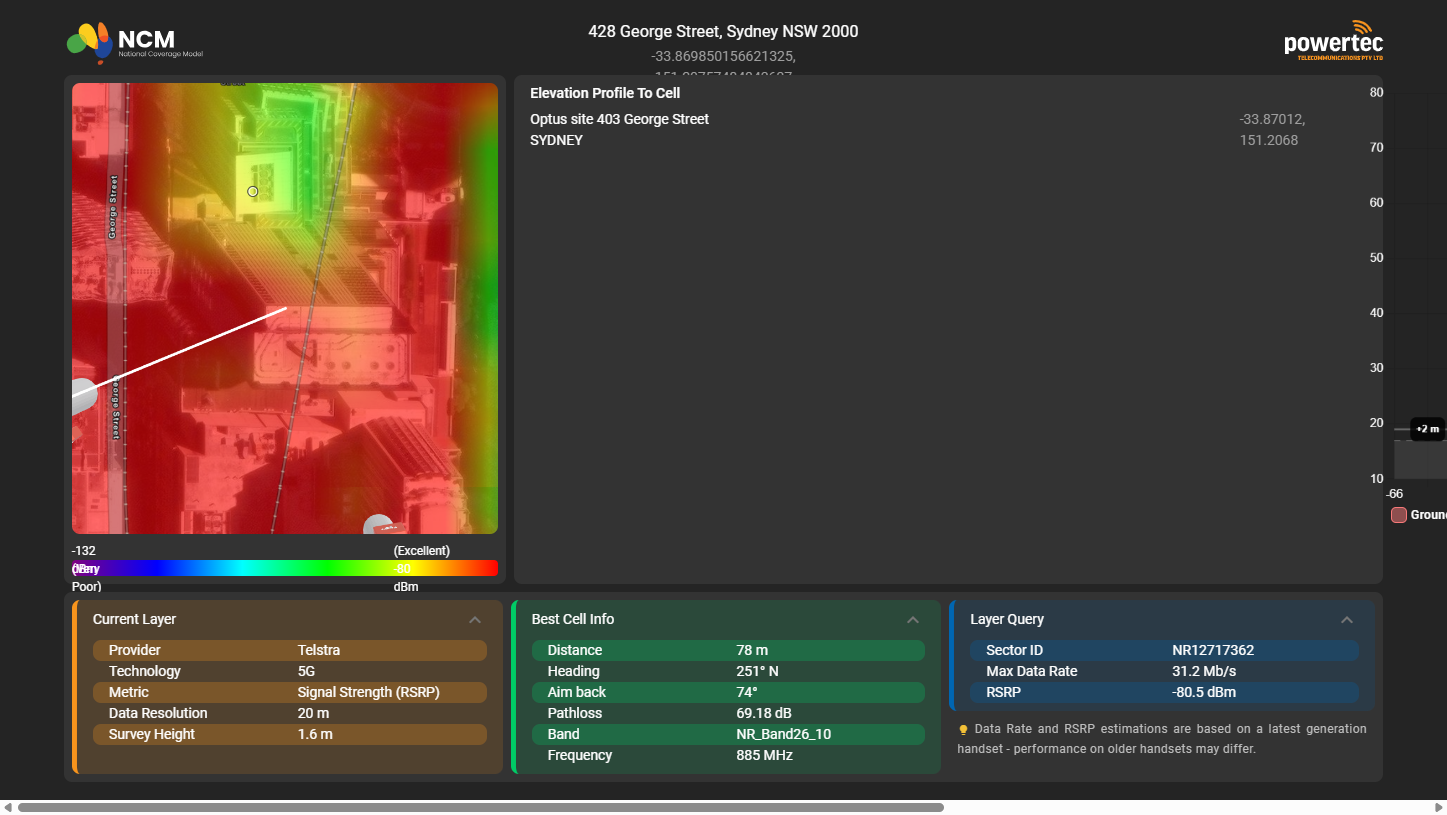Click the -132 legend minimum label
Image resolution: width=1447 pixels, height=815 pixels.
[x=84, y=551]
